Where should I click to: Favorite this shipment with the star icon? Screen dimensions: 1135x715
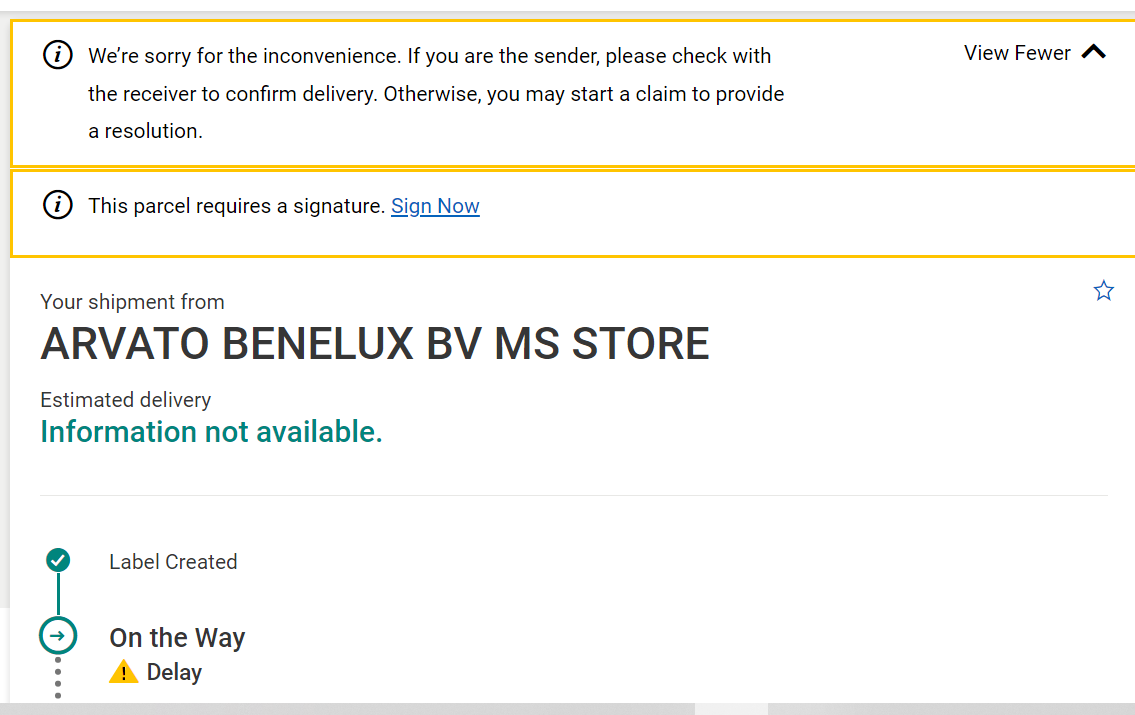pos(1103,290)
